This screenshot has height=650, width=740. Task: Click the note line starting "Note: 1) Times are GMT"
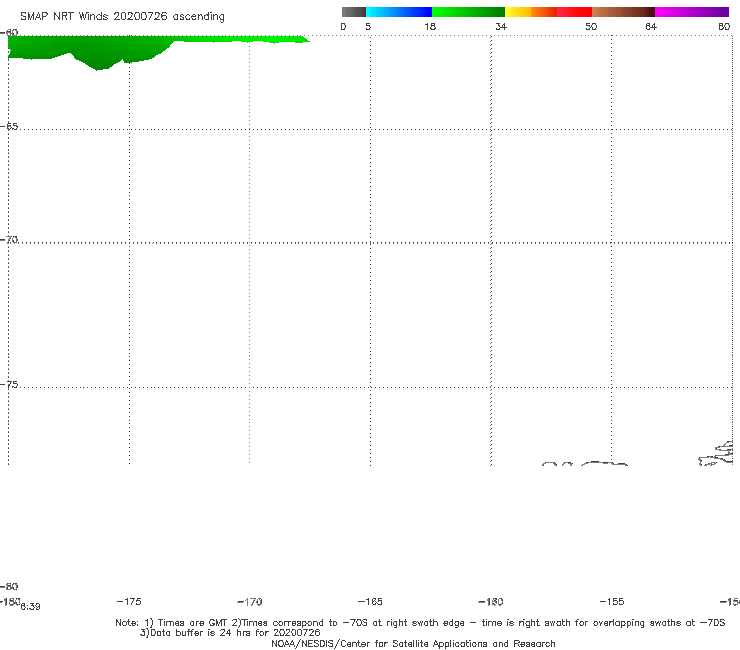tap(420, 623)
